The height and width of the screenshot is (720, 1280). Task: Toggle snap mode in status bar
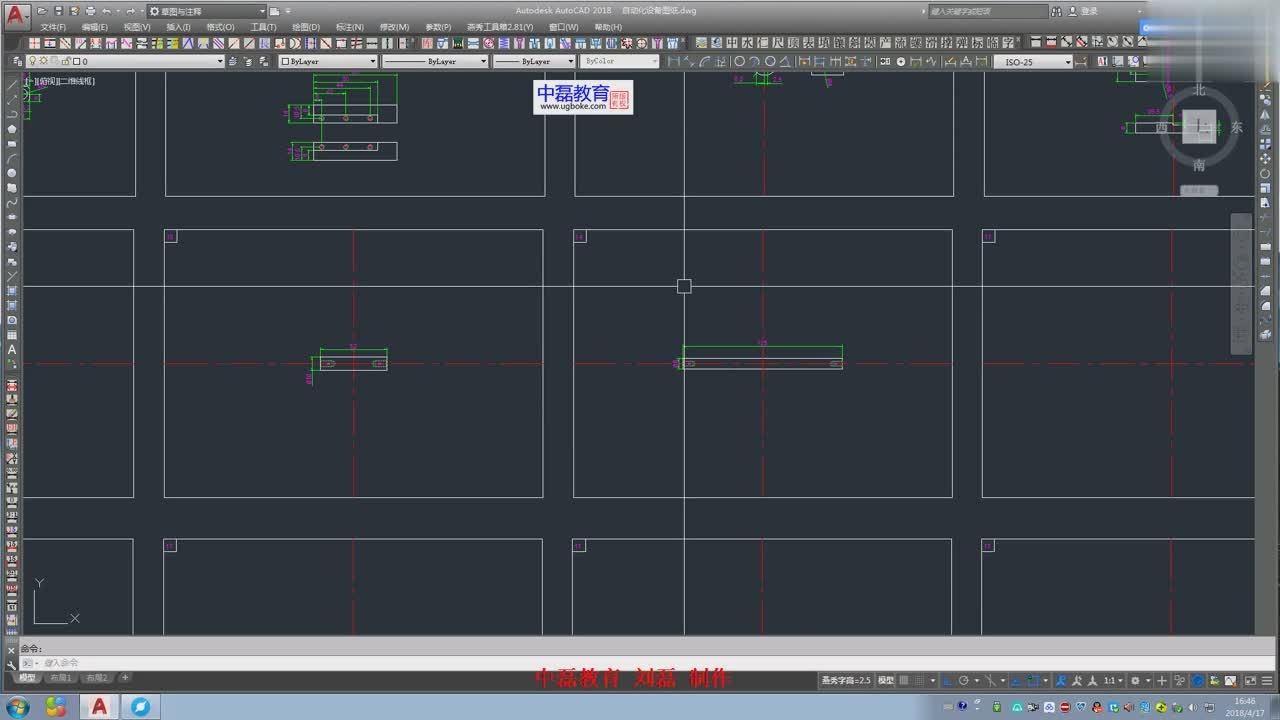pyautogui.click(x=919, y=680)
